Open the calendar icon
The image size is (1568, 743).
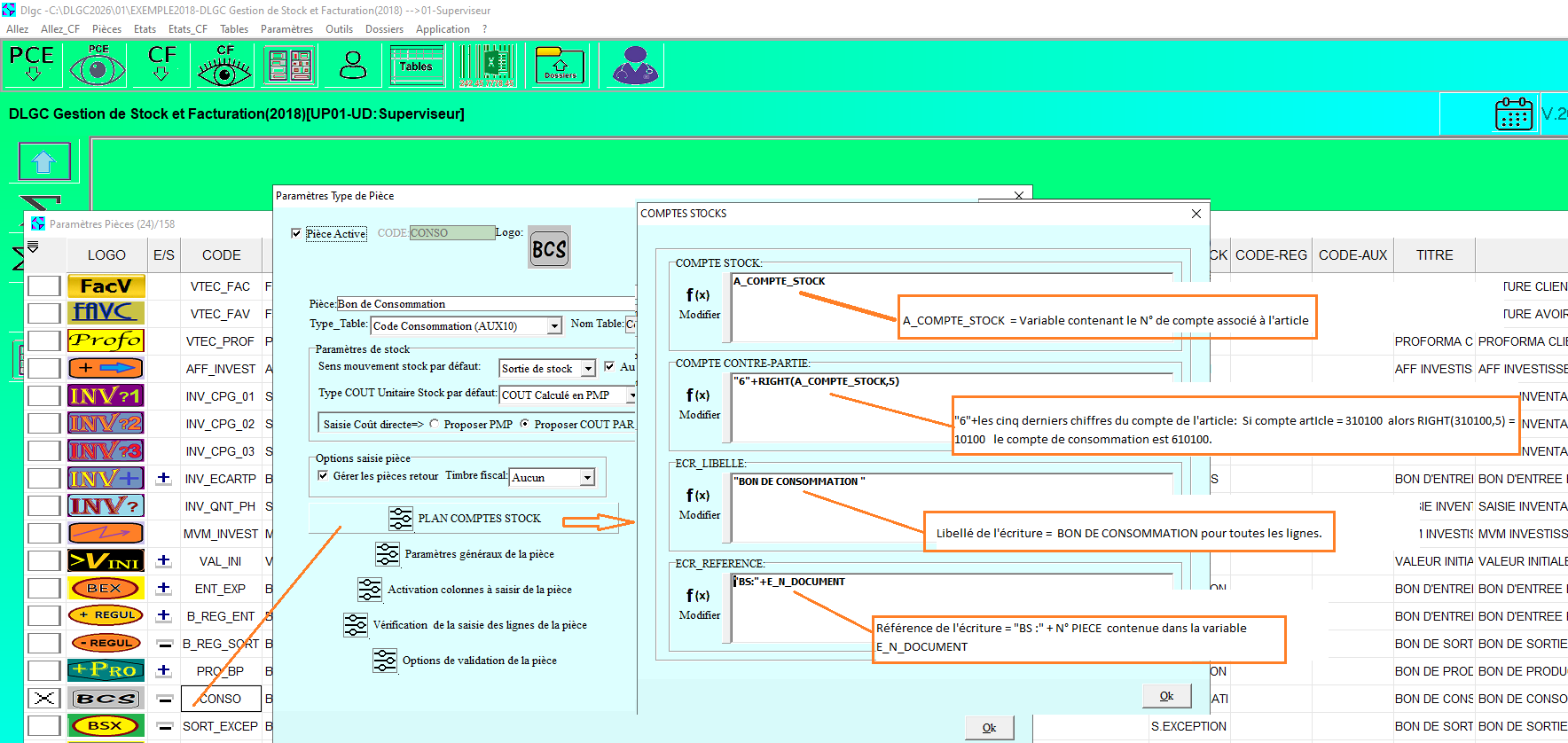tap(1513, 114)
